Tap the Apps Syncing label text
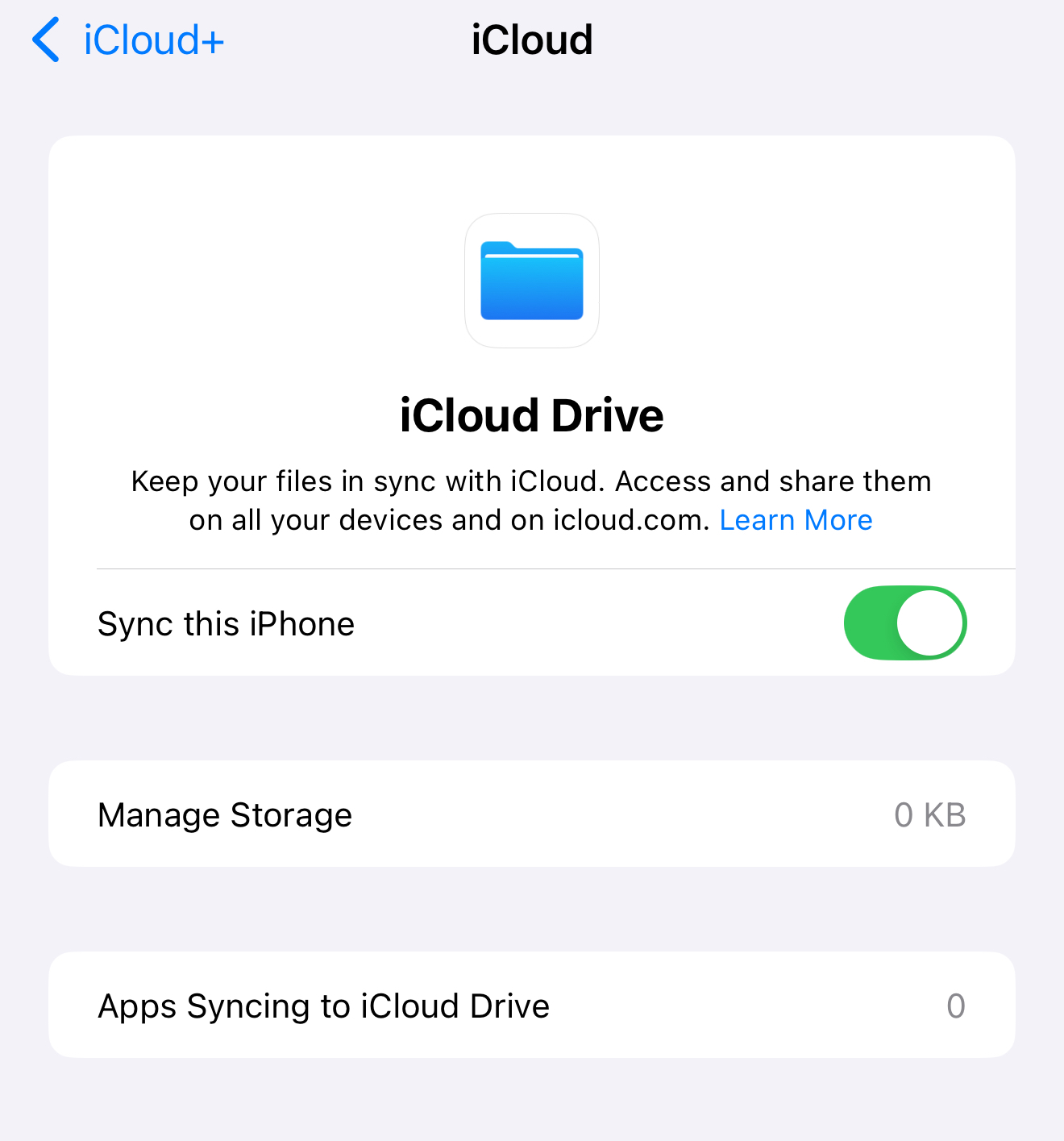Screen dimensions: 1064x1141 pyautogui.click(x=324, y=1006)
